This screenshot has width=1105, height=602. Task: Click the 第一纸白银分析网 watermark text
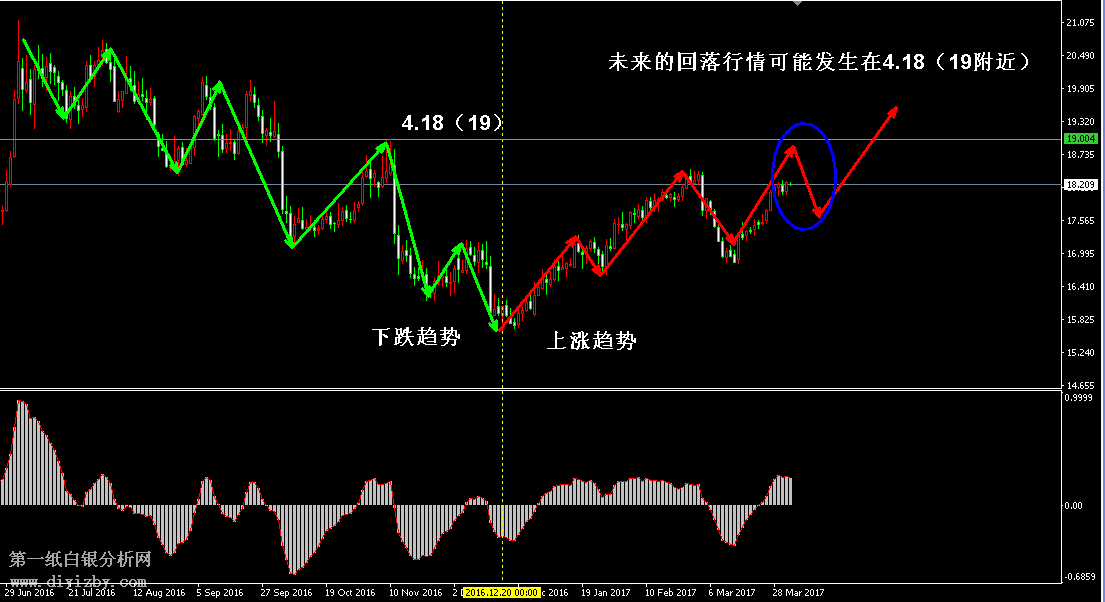(80, 559)
